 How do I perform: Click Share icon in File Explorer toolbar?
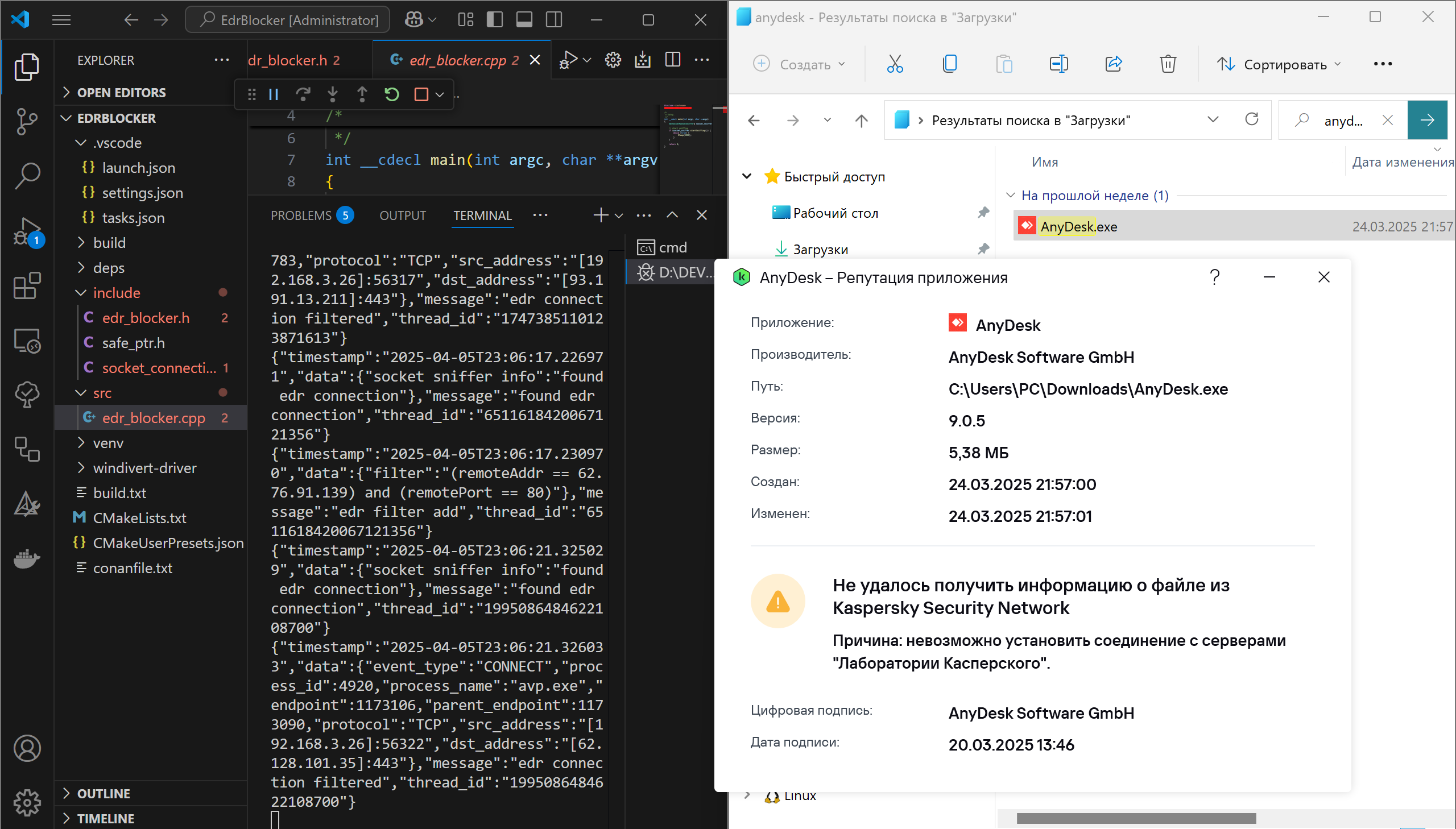[1113, 64]
